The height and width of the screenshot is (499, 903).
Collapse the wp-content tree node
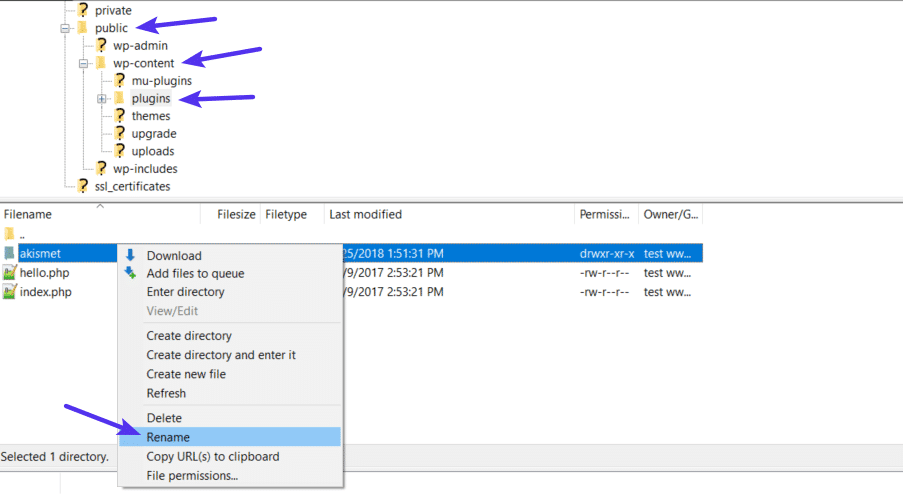pos(84,63)
